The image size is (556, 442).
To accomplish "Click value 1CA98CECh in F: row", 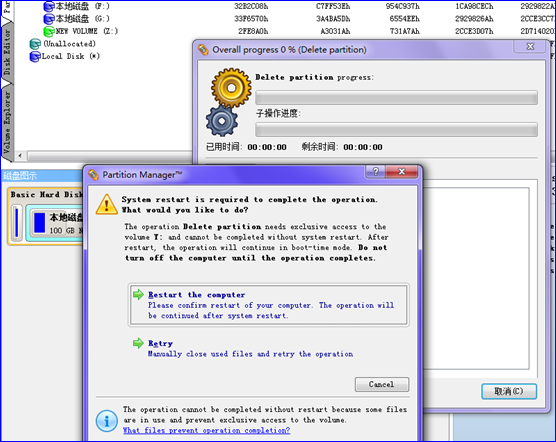I will (x=474, y=6).
